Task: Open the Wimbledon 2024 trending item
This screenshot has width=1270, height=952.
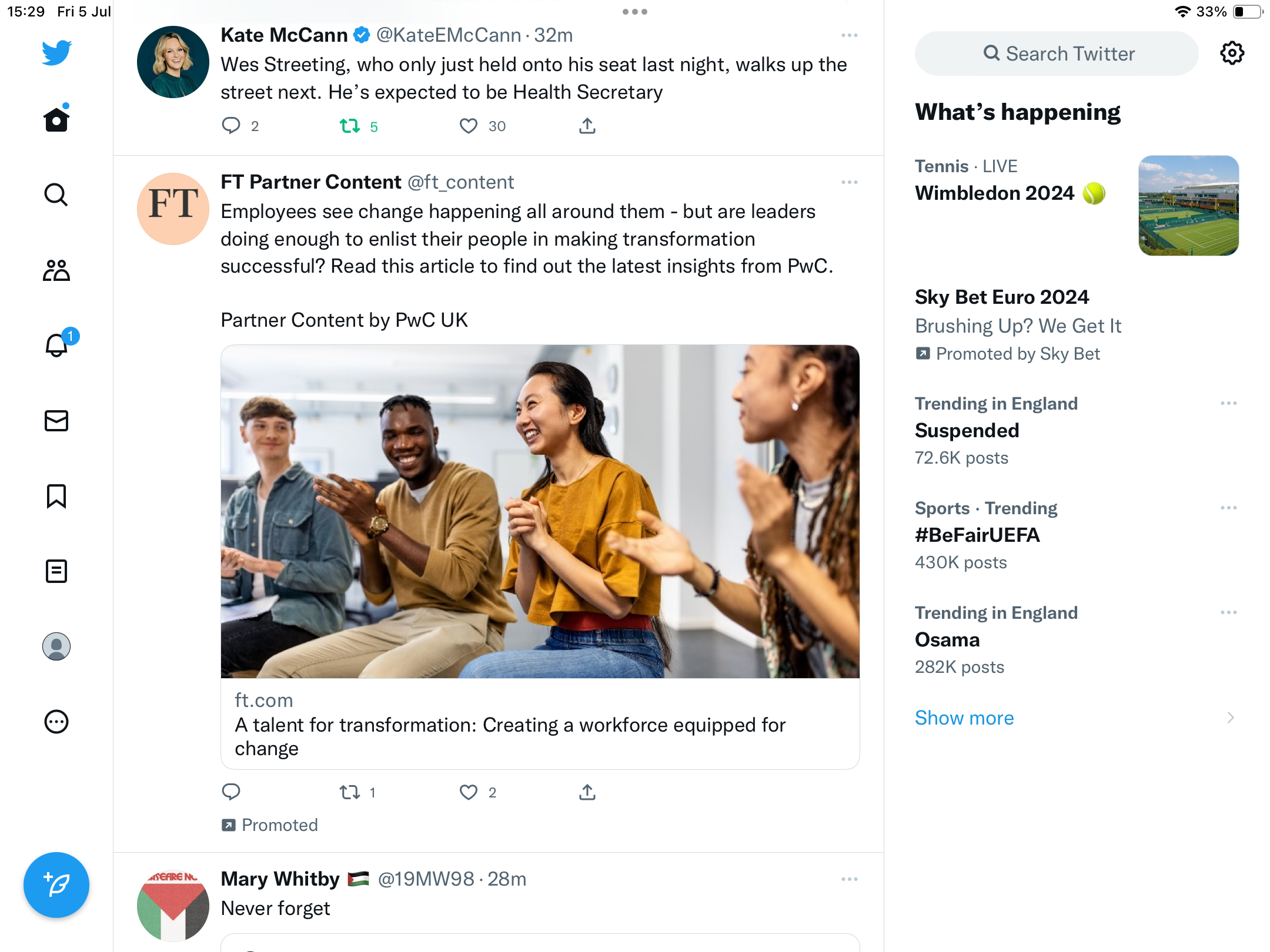Action: coord(995,193)
